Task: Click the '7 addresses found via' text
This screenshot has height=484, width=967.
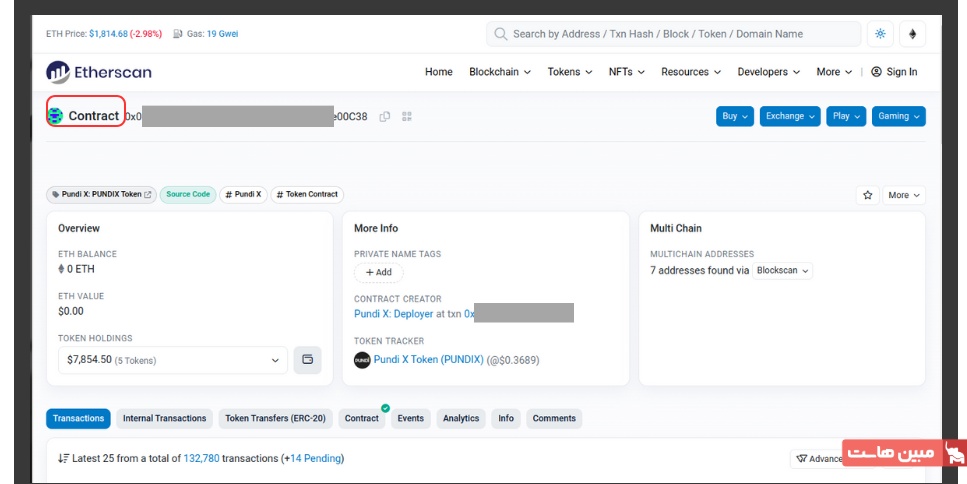Action: pyautogui.click(x=699, y=271)
